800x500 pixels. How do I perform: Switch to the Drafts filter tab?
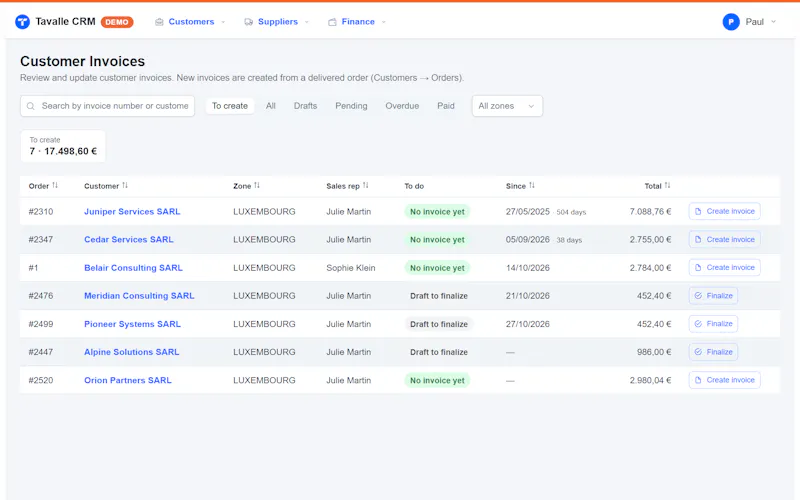(x=305, y=106)
